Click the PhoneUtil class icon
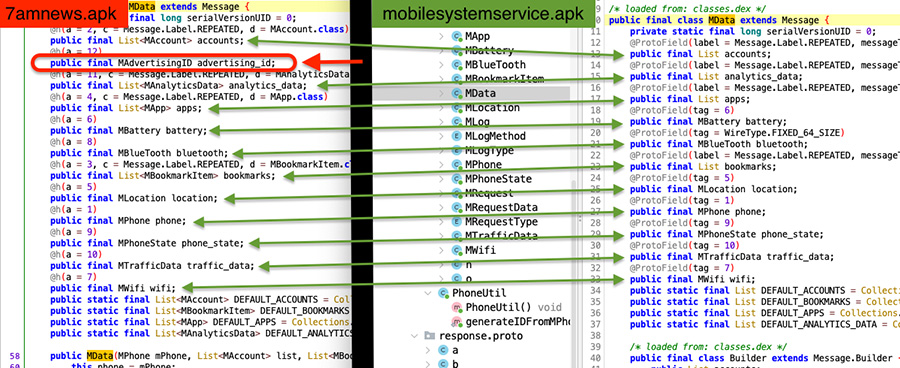This screenshot has width=900, height=368. (x=443, y=293)
